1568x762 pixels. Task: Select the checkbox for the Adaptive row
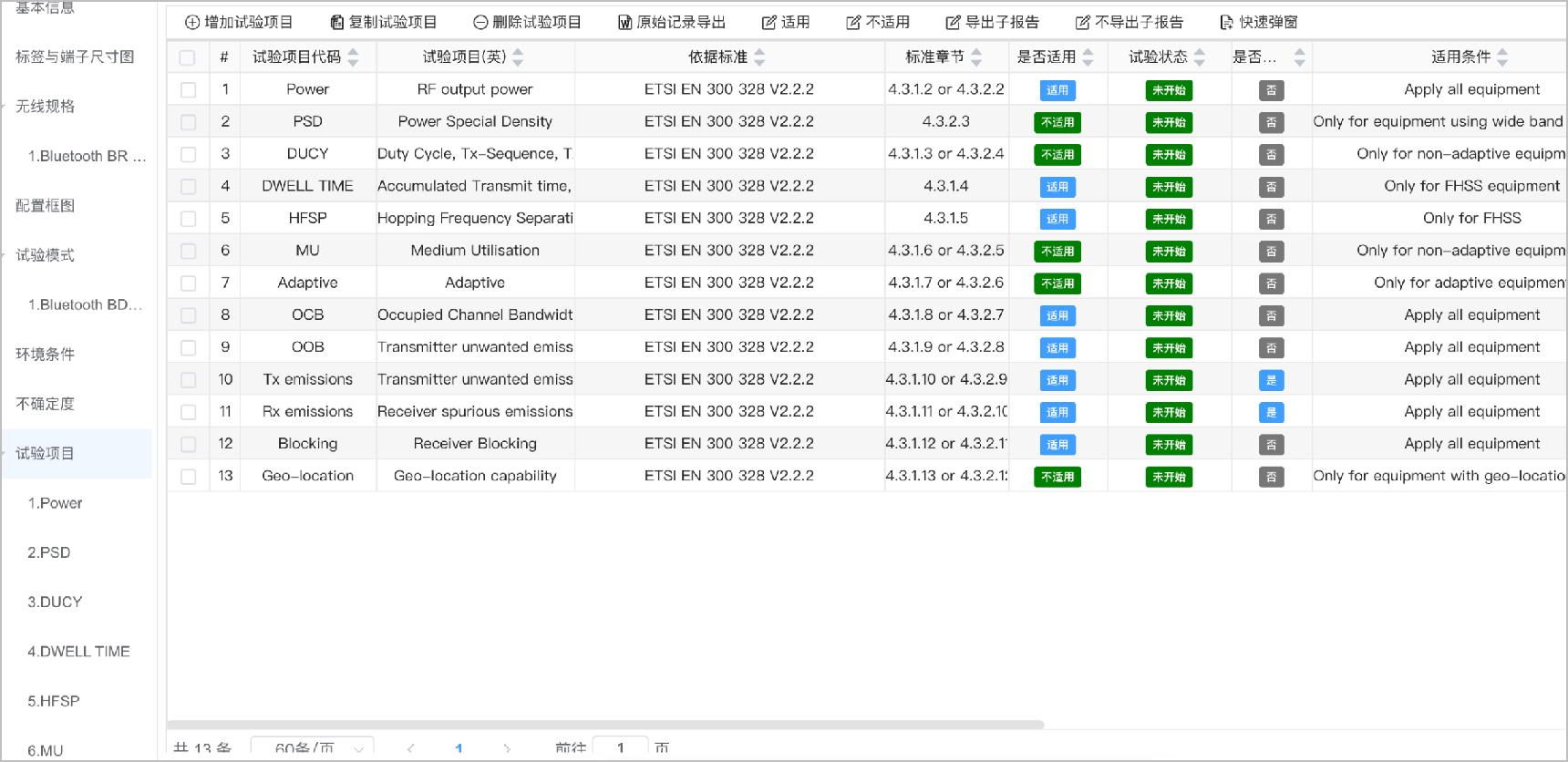pyautogui.click(x=188, y=283)
